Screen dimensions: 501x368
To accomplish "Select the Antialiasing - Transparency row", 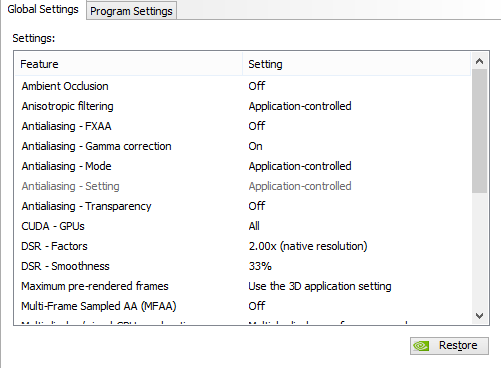I will click(x=243, y=206).
